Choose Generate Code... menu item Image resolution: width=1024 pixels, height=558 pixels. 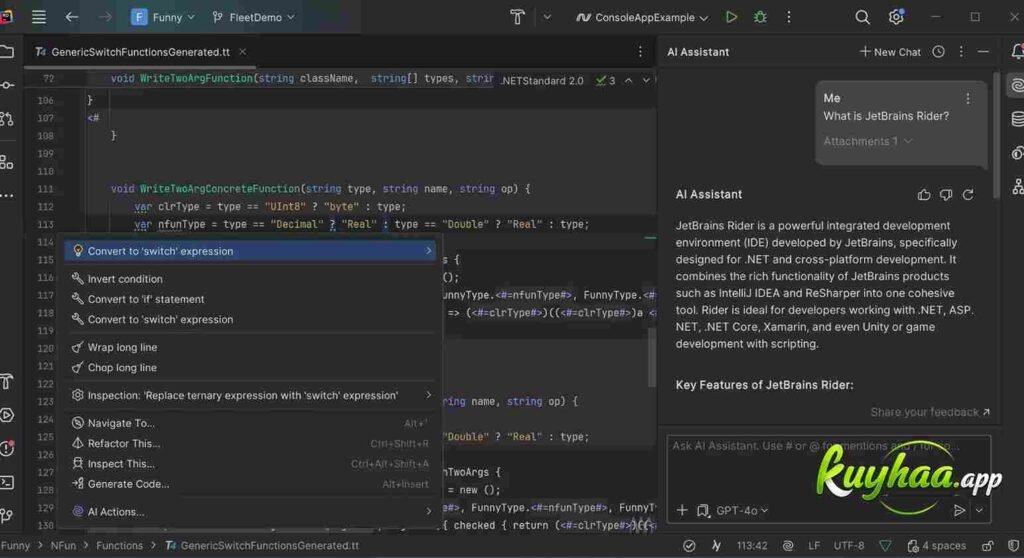click(x=250, y=484)
